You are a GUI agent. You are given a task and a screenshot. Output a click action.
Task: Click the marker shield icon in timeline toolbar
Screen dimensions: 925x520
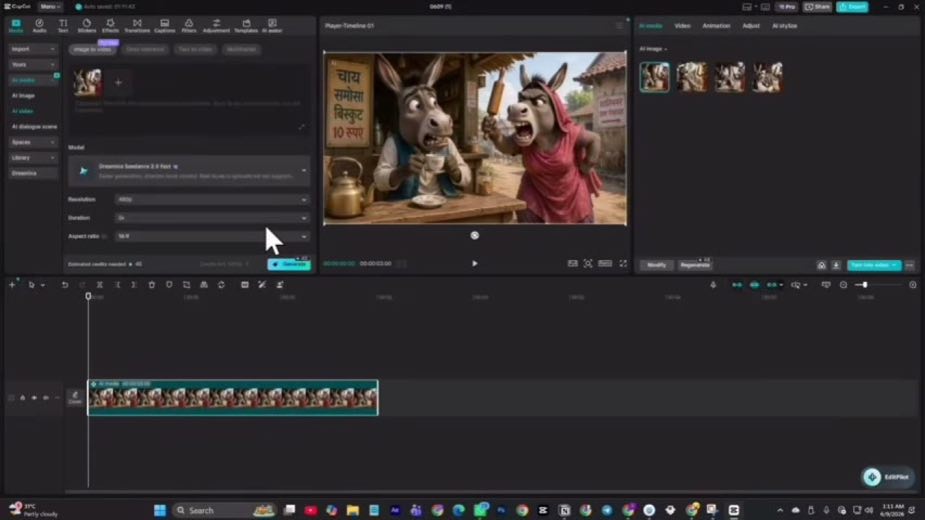click(x=169, y=284)
